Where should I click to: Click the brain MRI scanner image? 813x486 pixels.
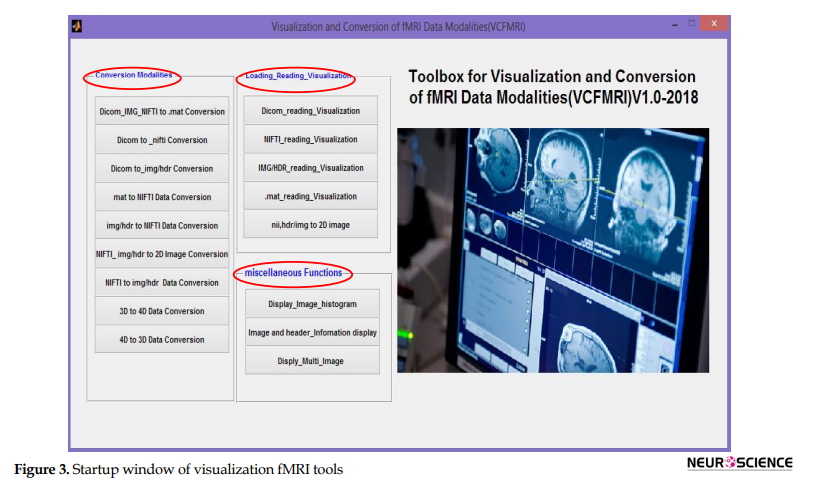(553, 250)
